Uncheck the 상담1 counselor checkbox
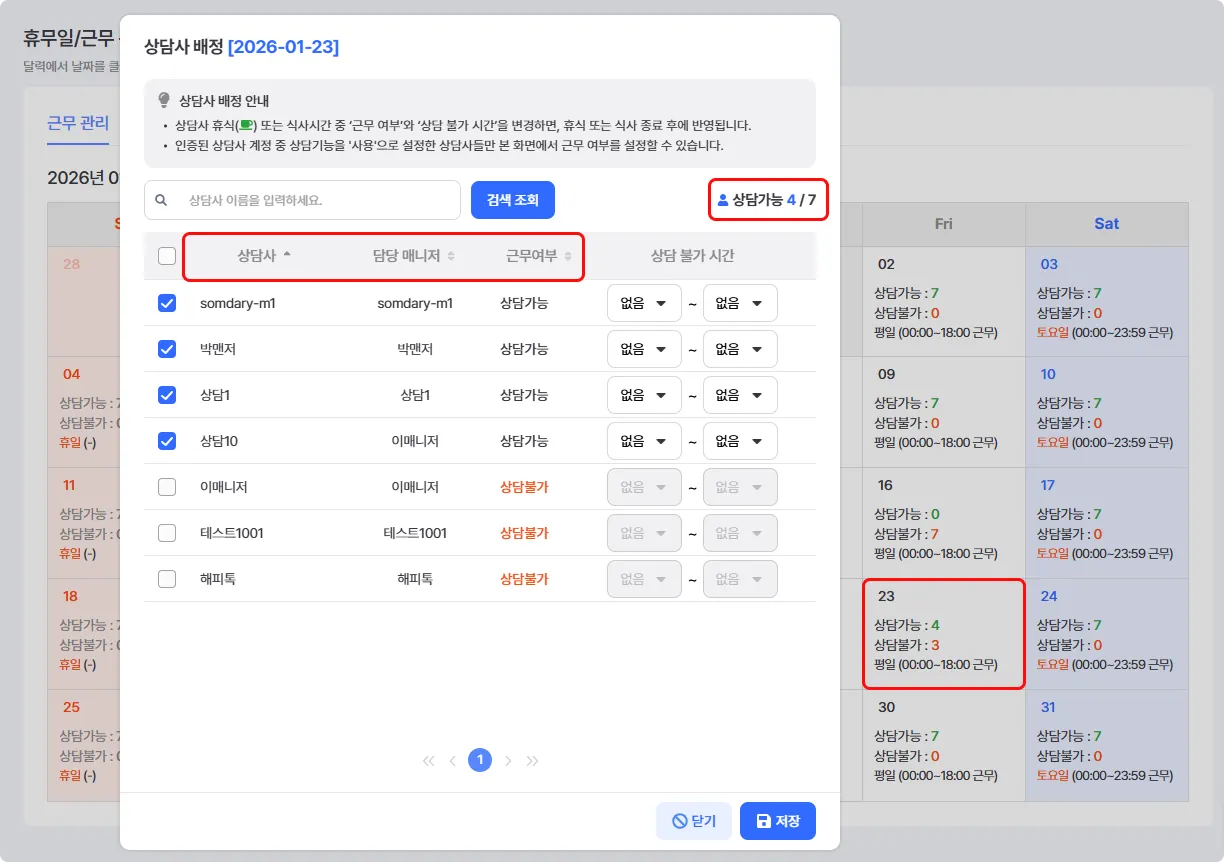Viewport: 1224px width, 862px height. (x=167, y=395)
